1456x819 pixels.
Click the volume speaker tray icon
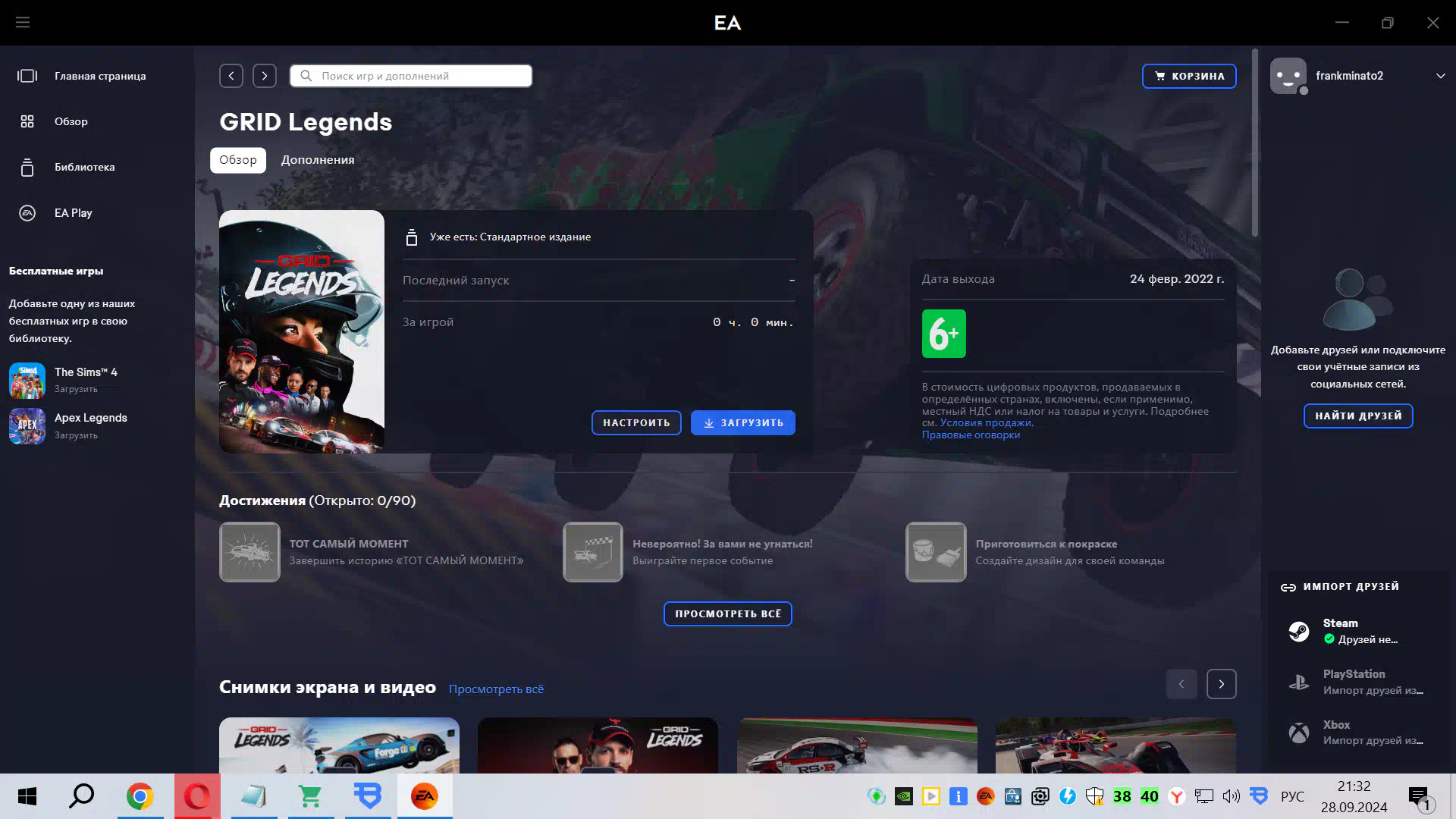click(x=1232, y=796)
